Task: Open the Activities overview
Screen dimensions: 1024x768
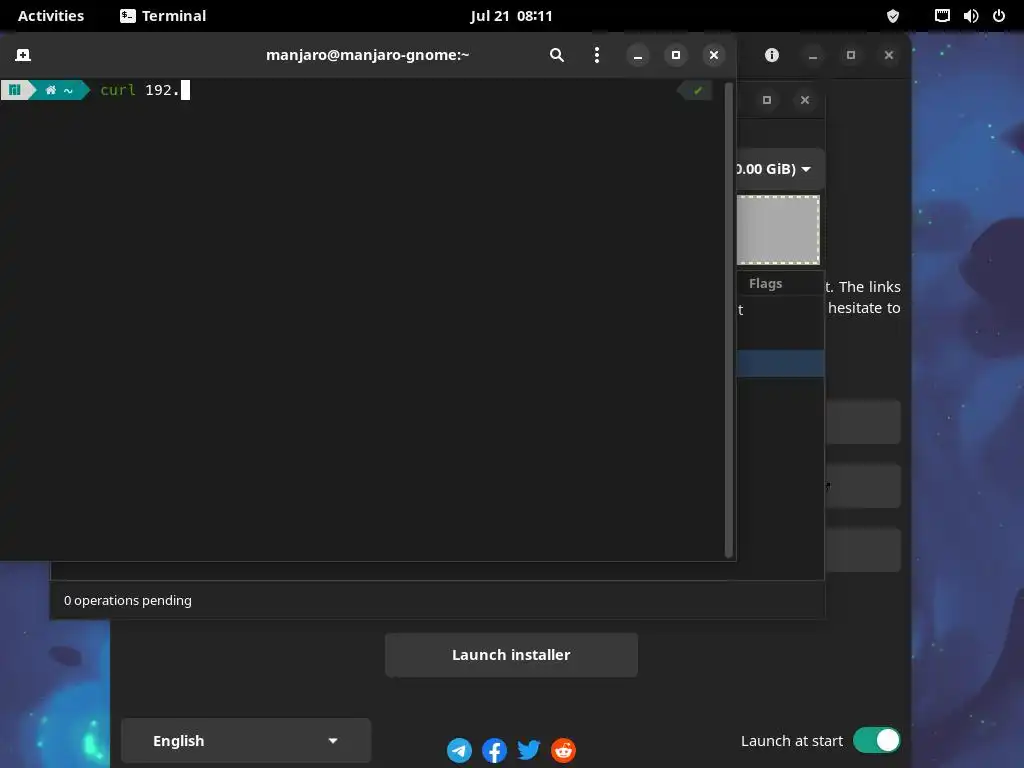Action: (x=51, y=16)
